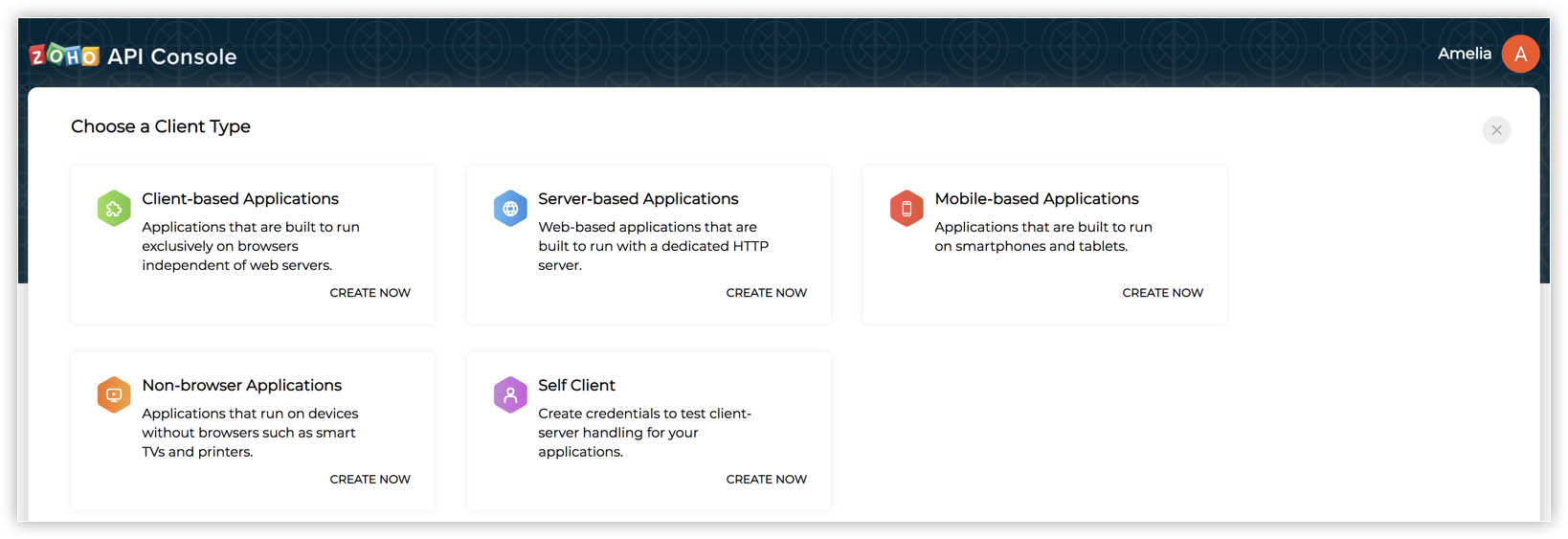Click the Amelia username text
Screen dimensions: 1568x539
tap(1465, 54)
